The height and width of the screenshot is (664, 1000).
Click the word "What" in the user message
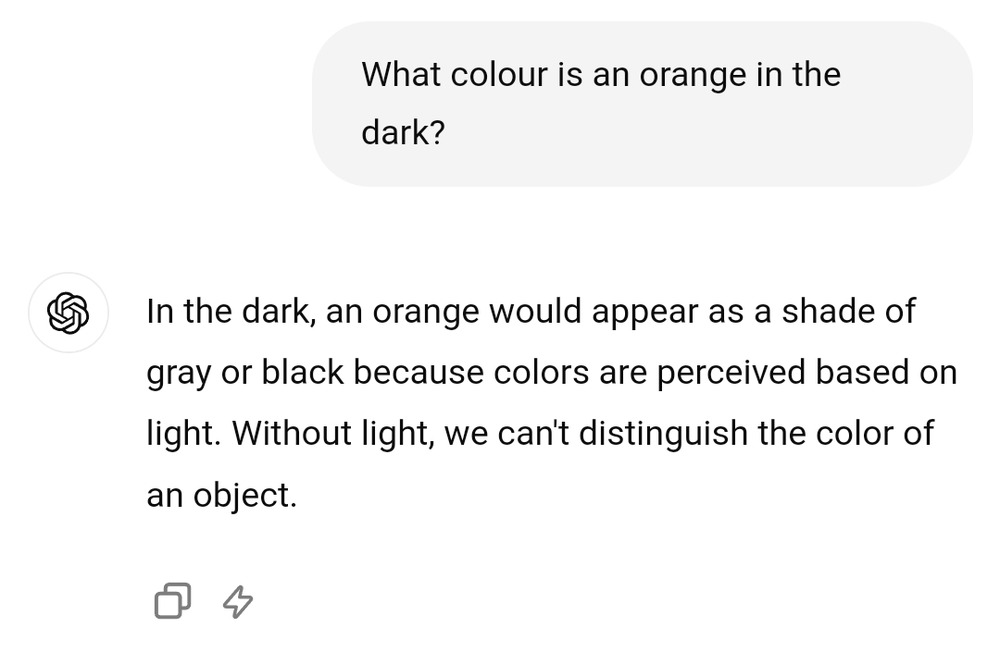[x=398, y=75]
